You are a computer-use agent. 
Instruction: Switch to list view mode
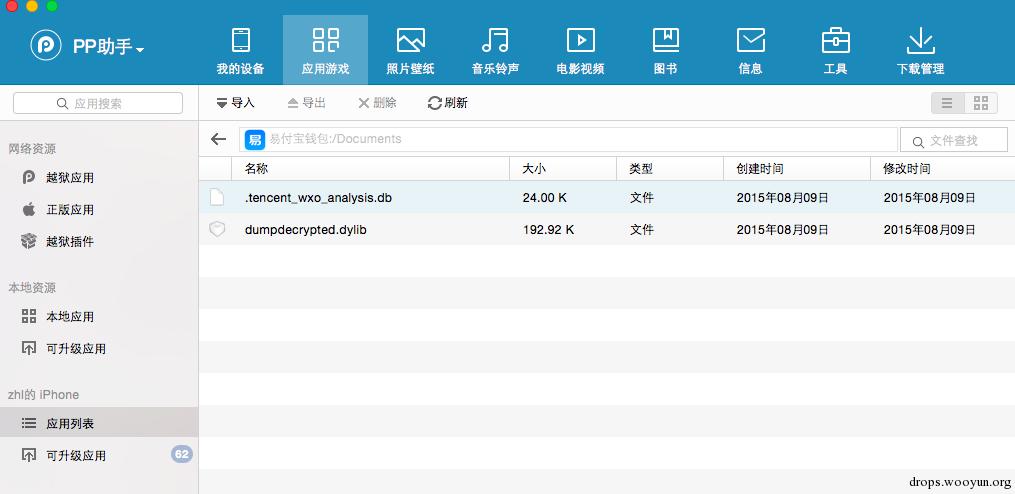coord(948,103)
